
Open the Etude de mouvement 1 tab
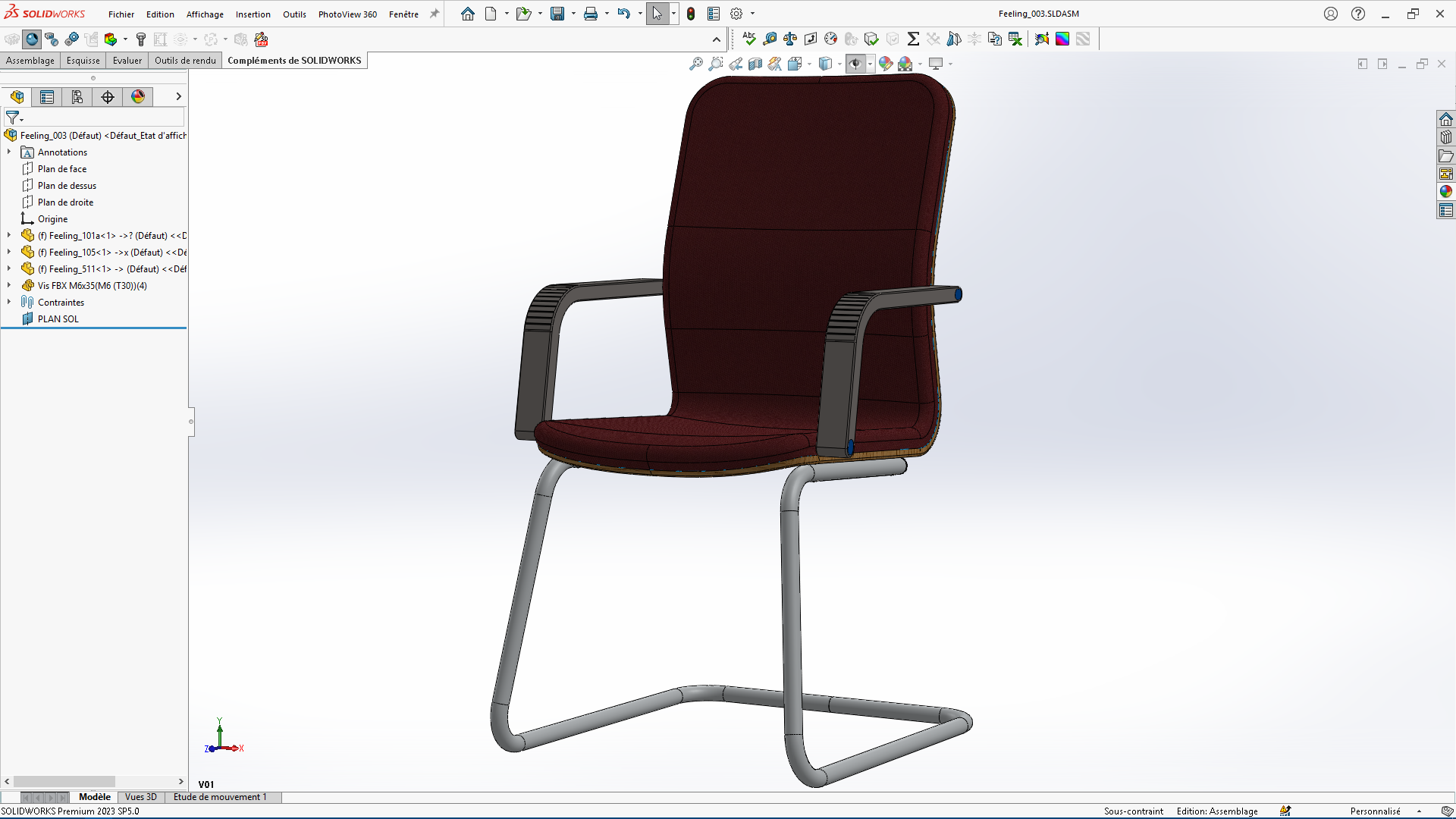(220, 797)
